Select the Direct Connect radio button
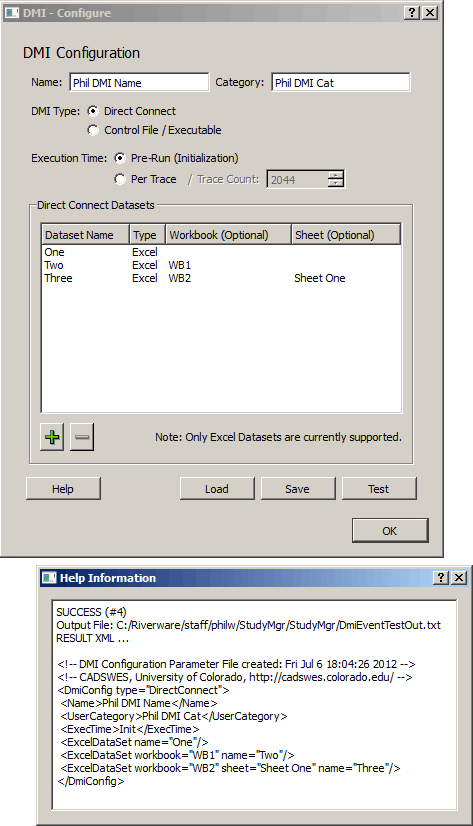 click(93, 111)
